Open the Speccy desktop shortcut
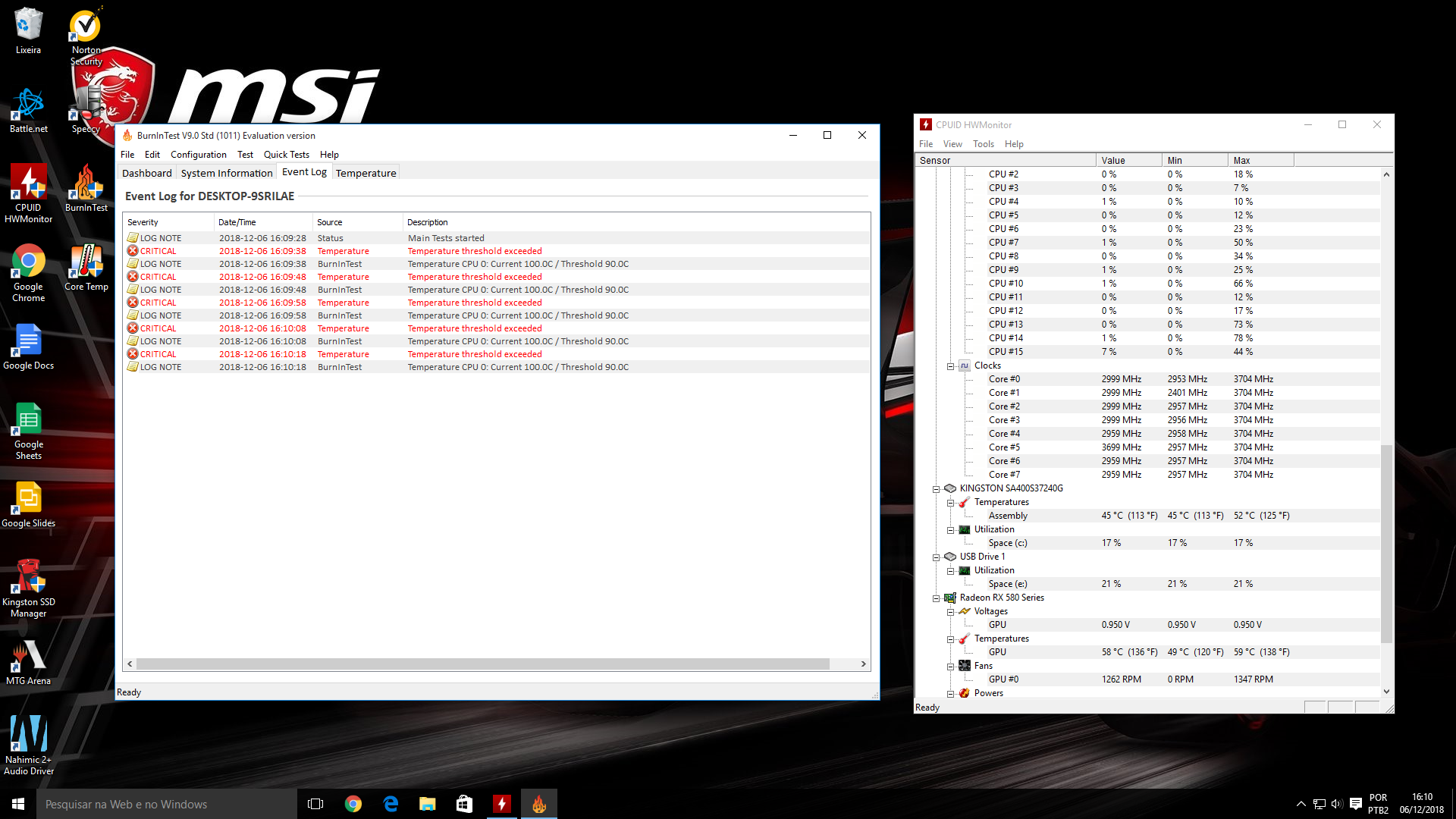 [x=86, y=110]
